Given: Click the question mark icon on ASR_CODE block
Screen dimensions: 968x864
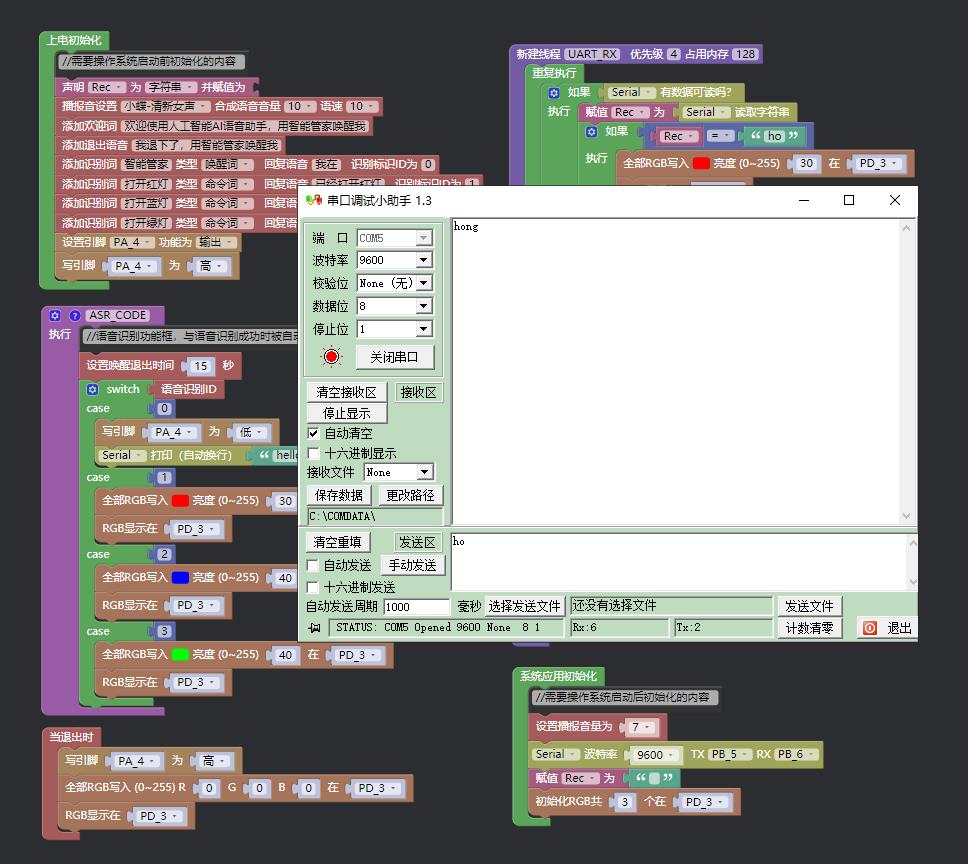Looking at the screenshot, I should pyautogui.click(x=75, y=315).
